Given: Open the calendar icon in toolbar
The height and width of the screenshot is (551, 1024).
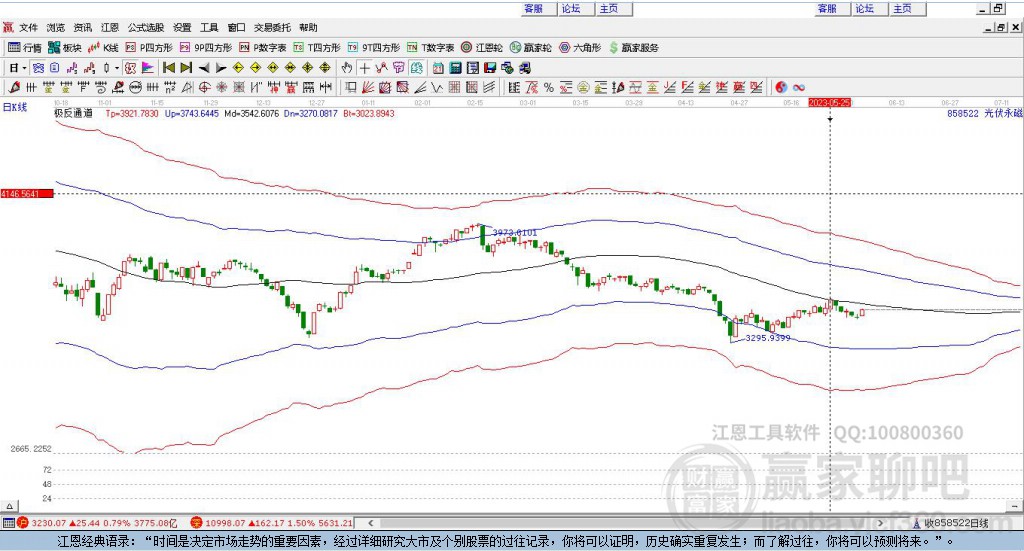Looking at the screenshot, I should [x=438, y=68].
